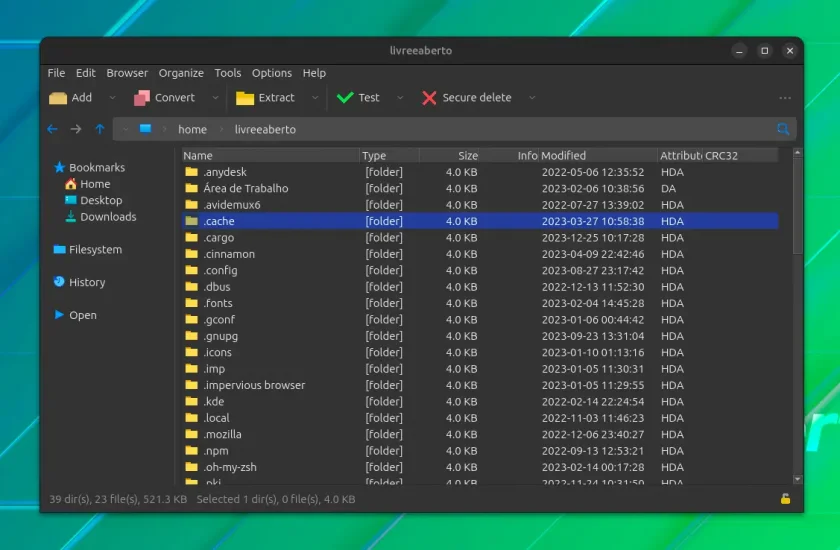The height and width of the screenshot is (550, 840).
Task: Select the .fonts folder row
Action: (x=480, y=303)
